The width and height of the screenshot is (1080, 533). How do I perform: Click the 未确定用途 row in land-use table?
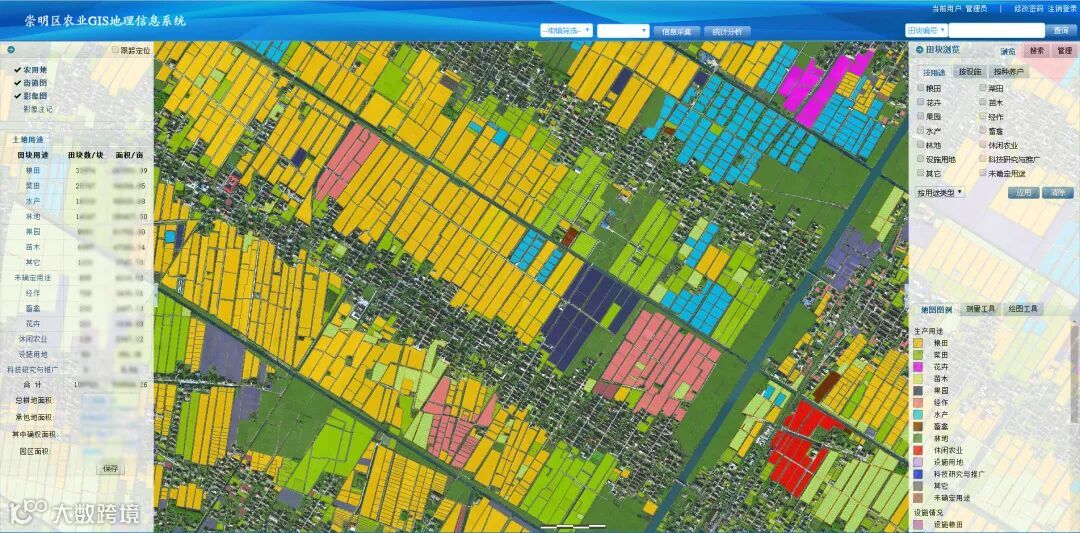tap(77, 278)
